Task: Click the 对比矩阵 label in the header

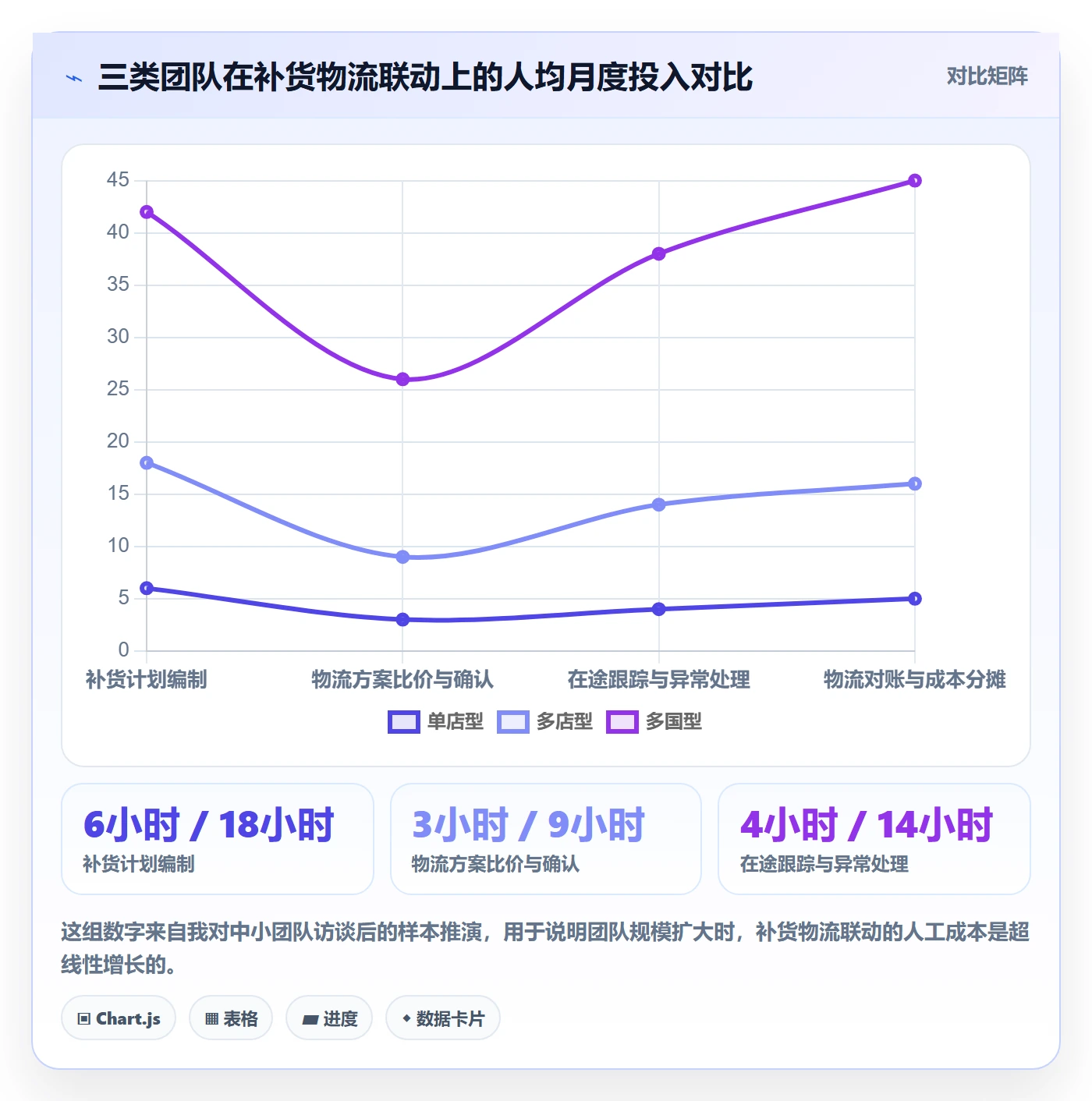Action: (987, 76)
